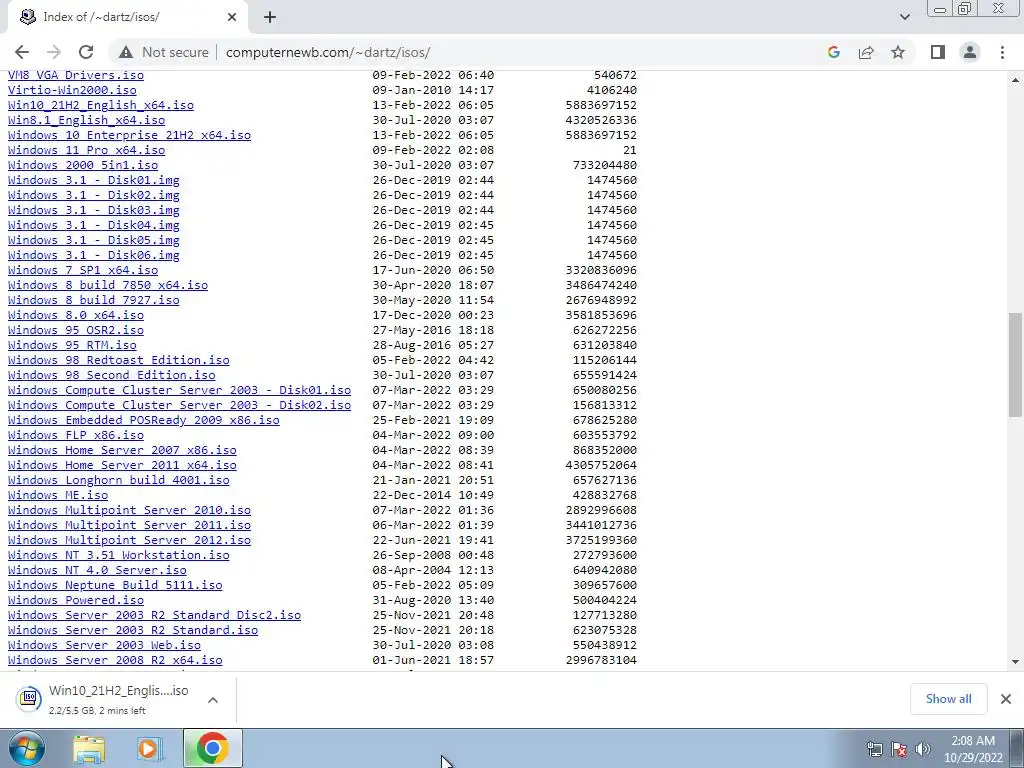Viewport: 1024px width, 768px height.
Task: Open the volume speaker icon
Action: 923,749
